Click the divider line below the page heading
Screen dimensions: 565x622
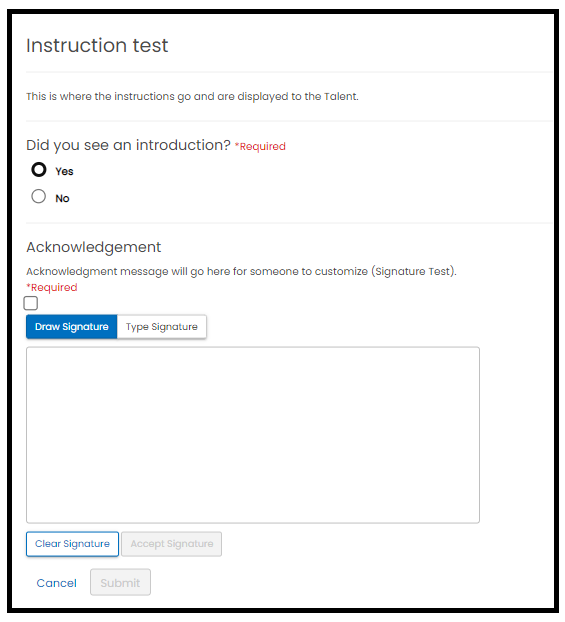[290, 72]
